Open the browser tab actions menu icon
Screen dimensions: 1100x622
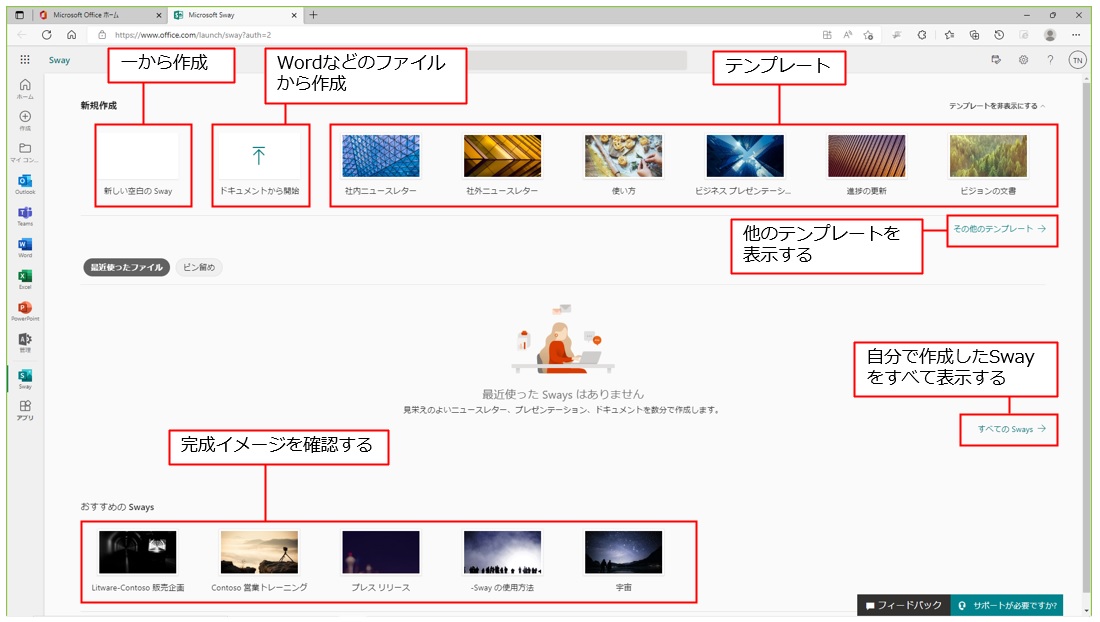[20, 15]
